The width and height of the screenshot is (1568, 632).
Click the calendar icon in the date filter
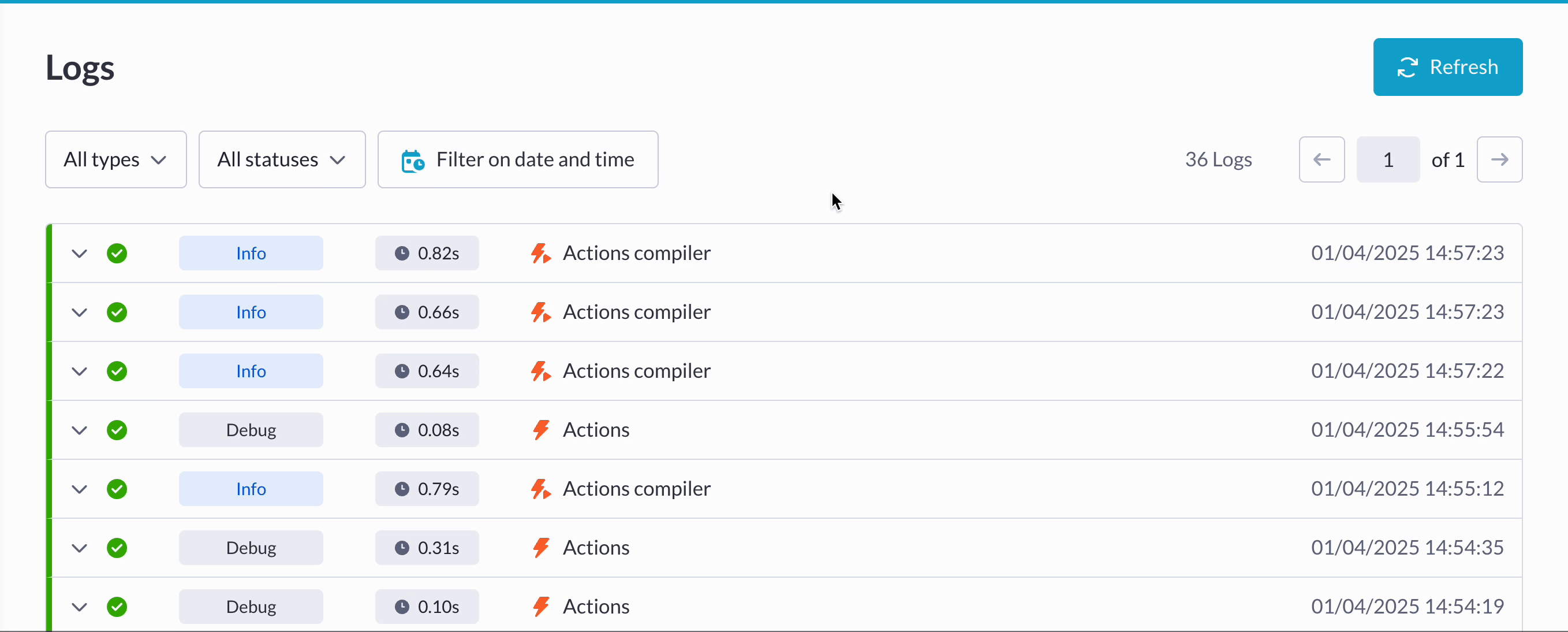pyautogui.click(x=413, y=161)
